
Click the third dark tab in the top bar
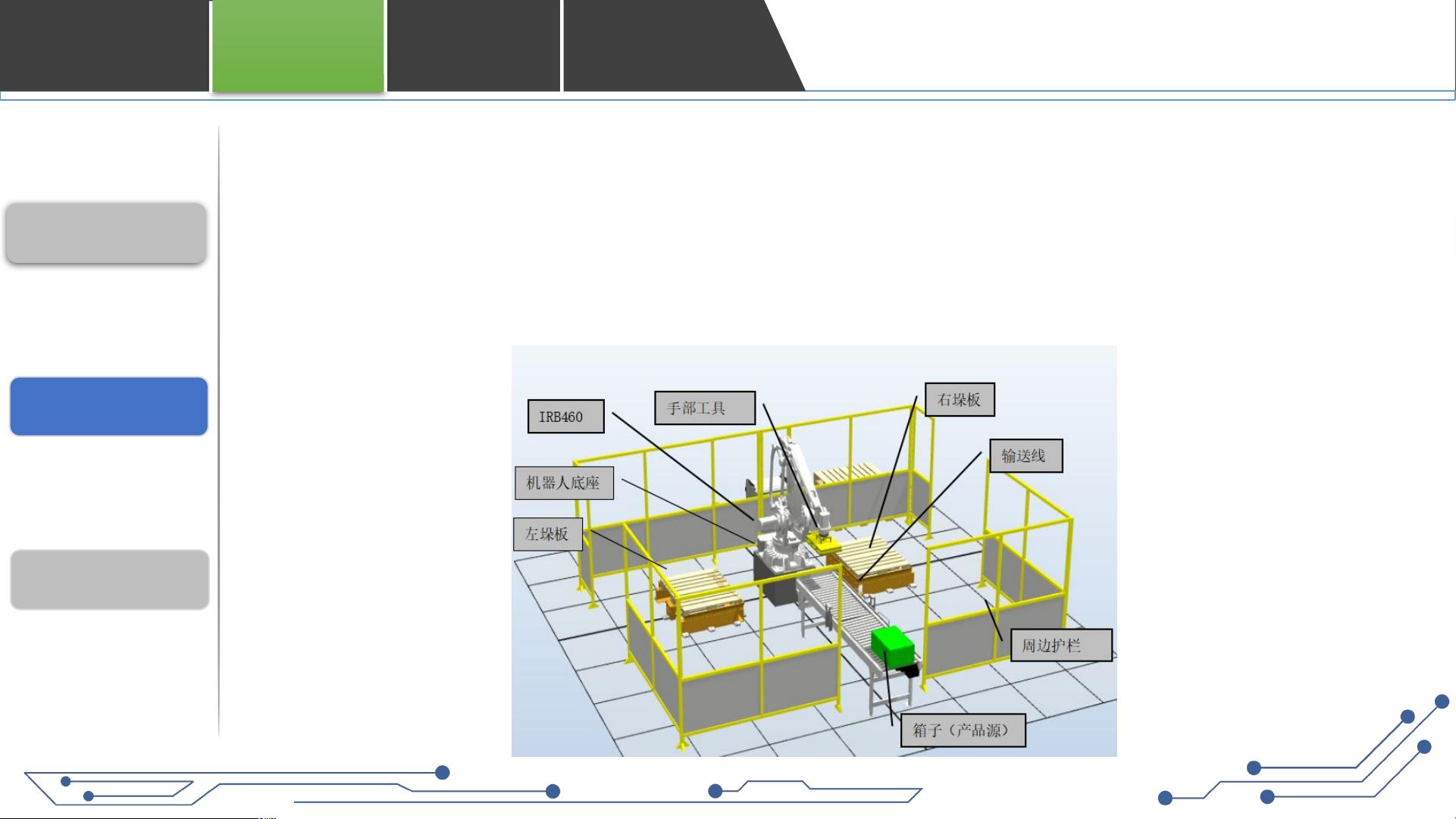(x=474, y=45)
